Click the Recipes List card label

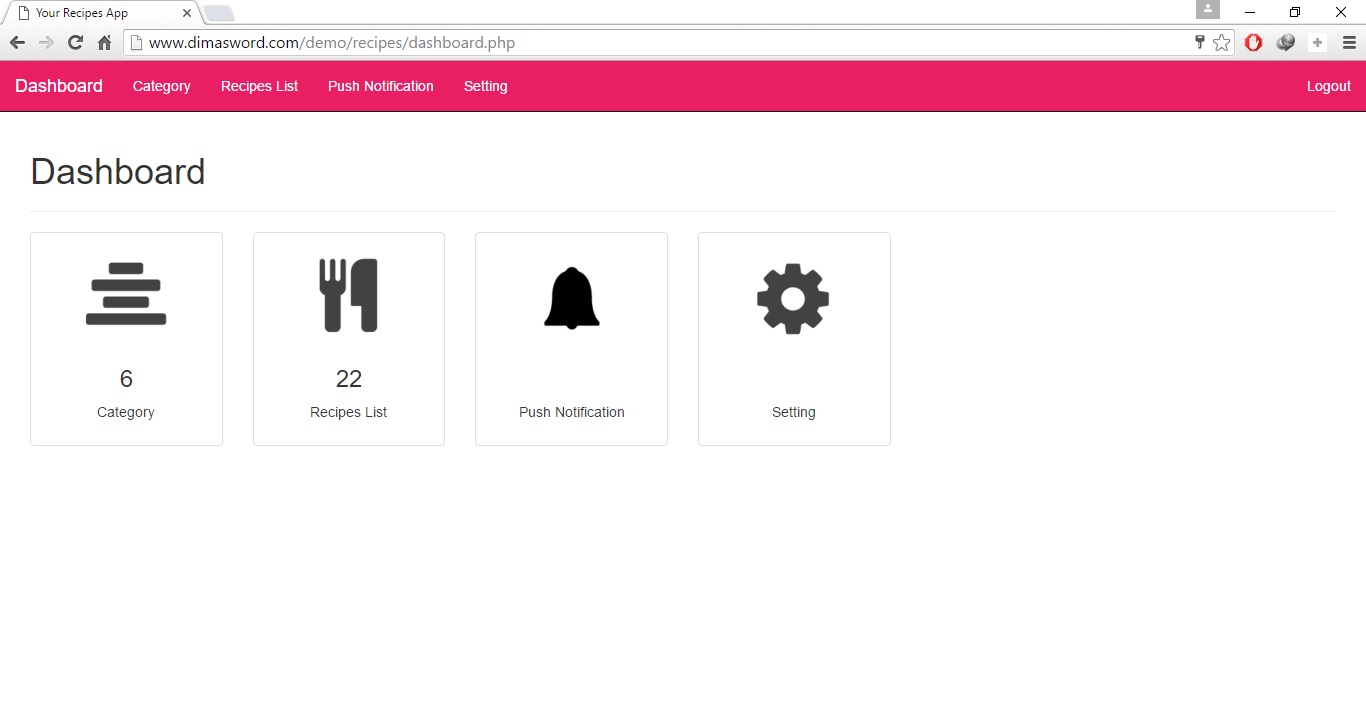[348, 412]
